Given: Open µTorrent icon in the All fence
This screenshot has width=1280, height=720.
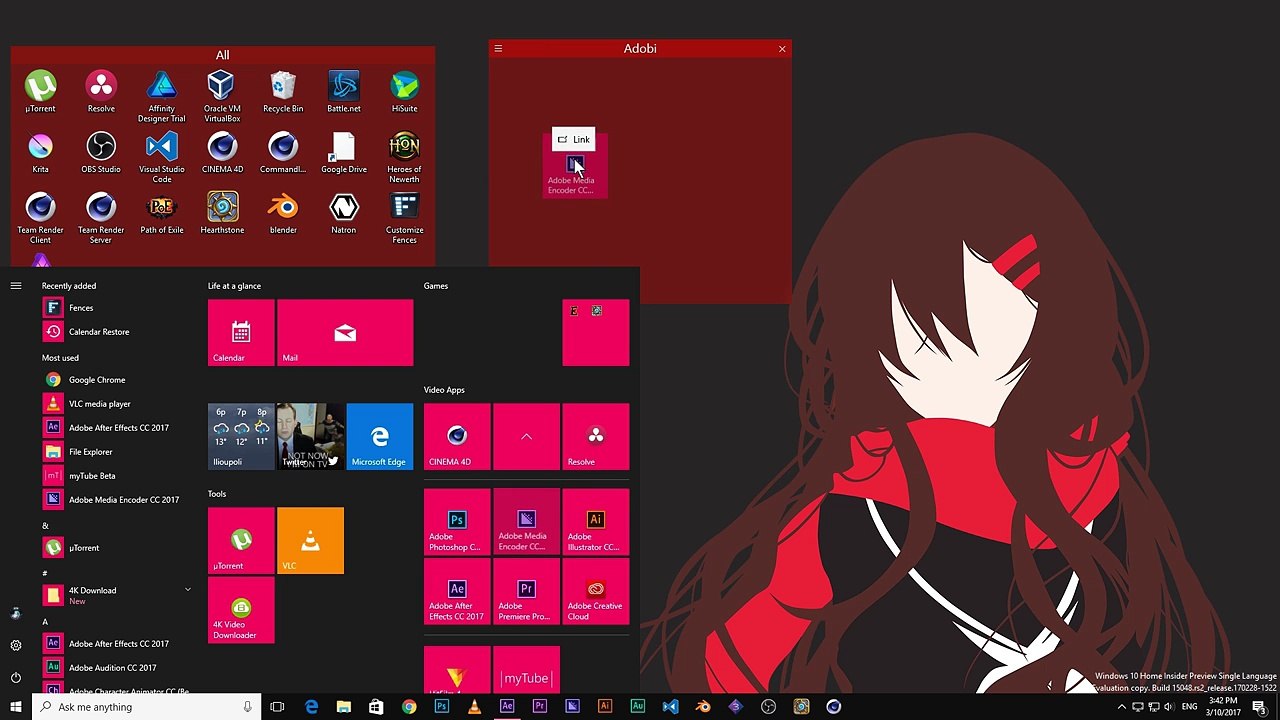Looking at the screenshot, I should coord(40,91).
